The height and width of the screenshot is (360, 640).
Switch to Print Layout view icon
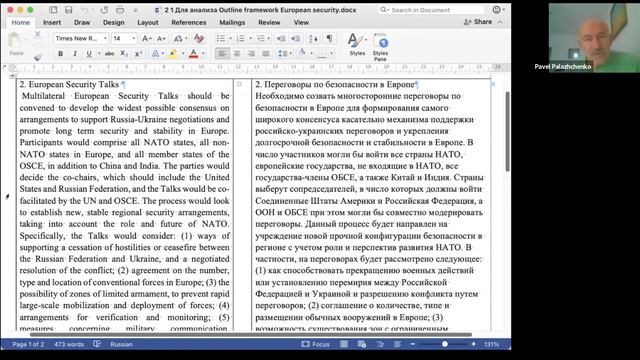coord(344,344)
